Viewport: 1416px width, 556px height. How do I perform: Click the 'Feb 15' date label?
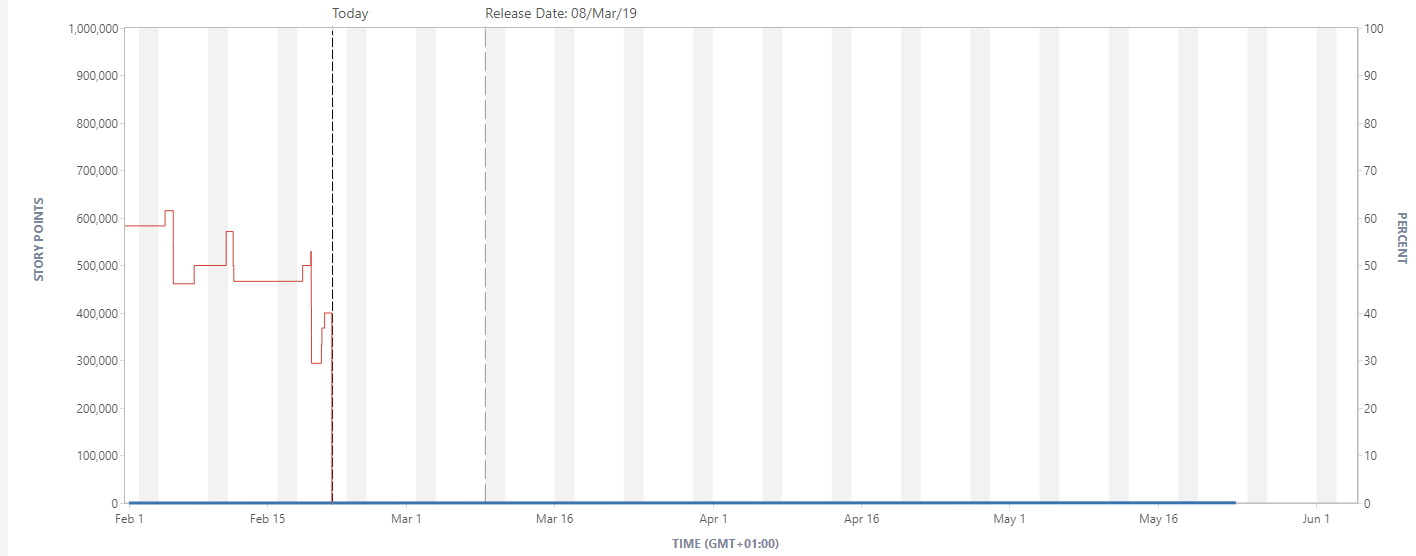(x=267, y=519)
